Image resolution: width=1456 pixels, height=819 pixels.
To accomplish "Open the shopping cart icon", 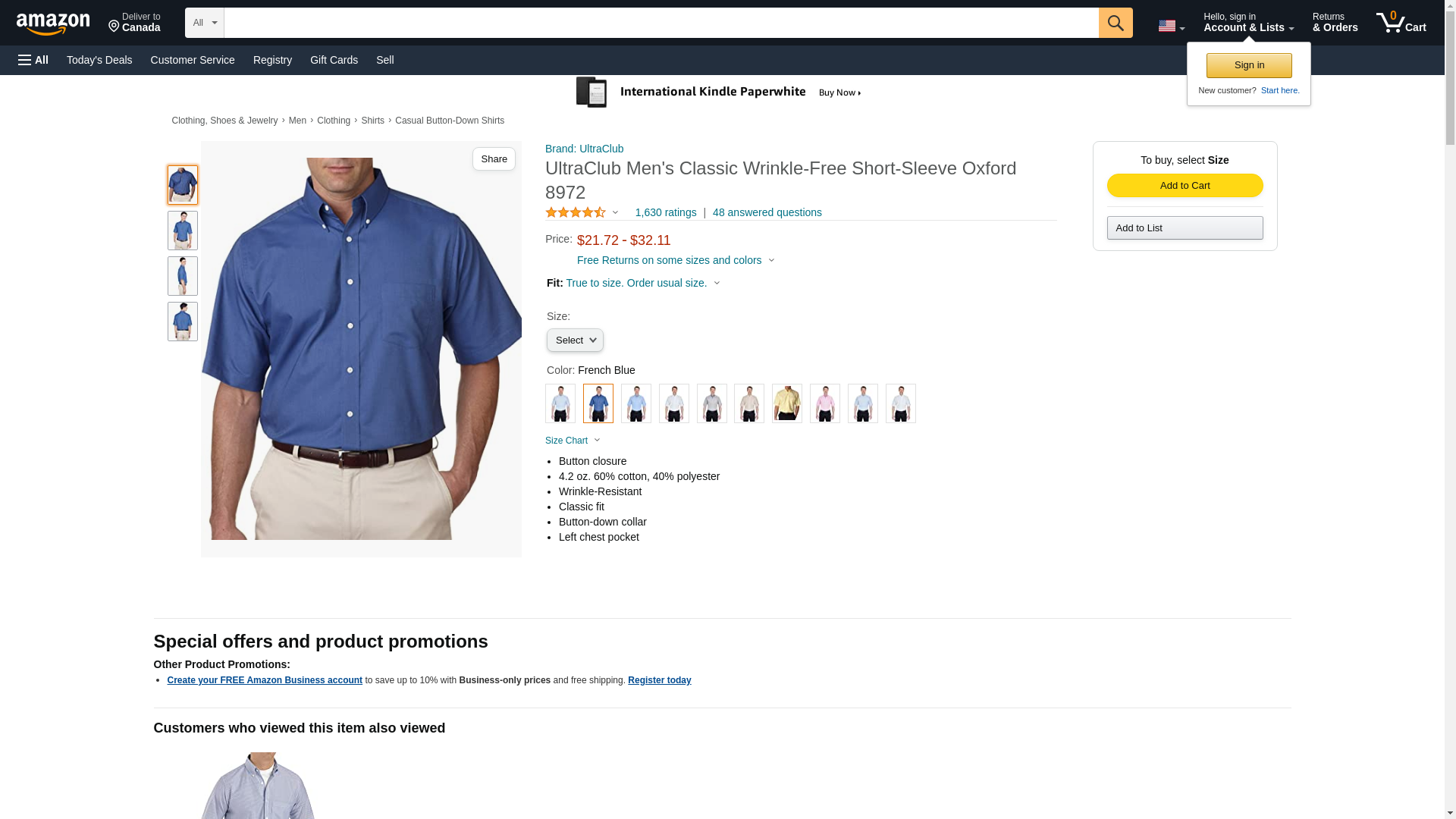I will click(1401, 23).
